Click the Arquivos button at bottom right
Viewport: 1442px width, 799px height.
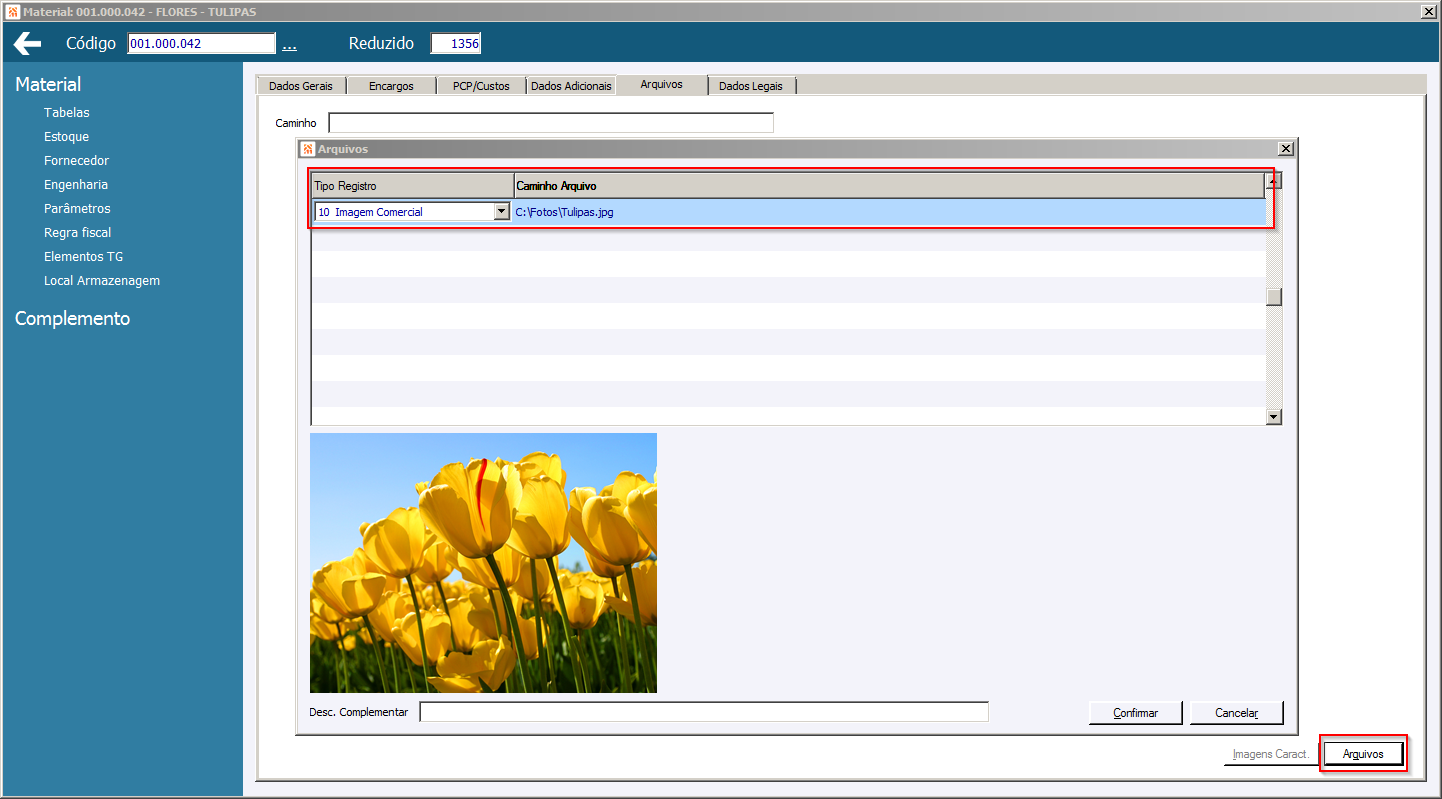pyautogui.click(x=1363, y=754)
